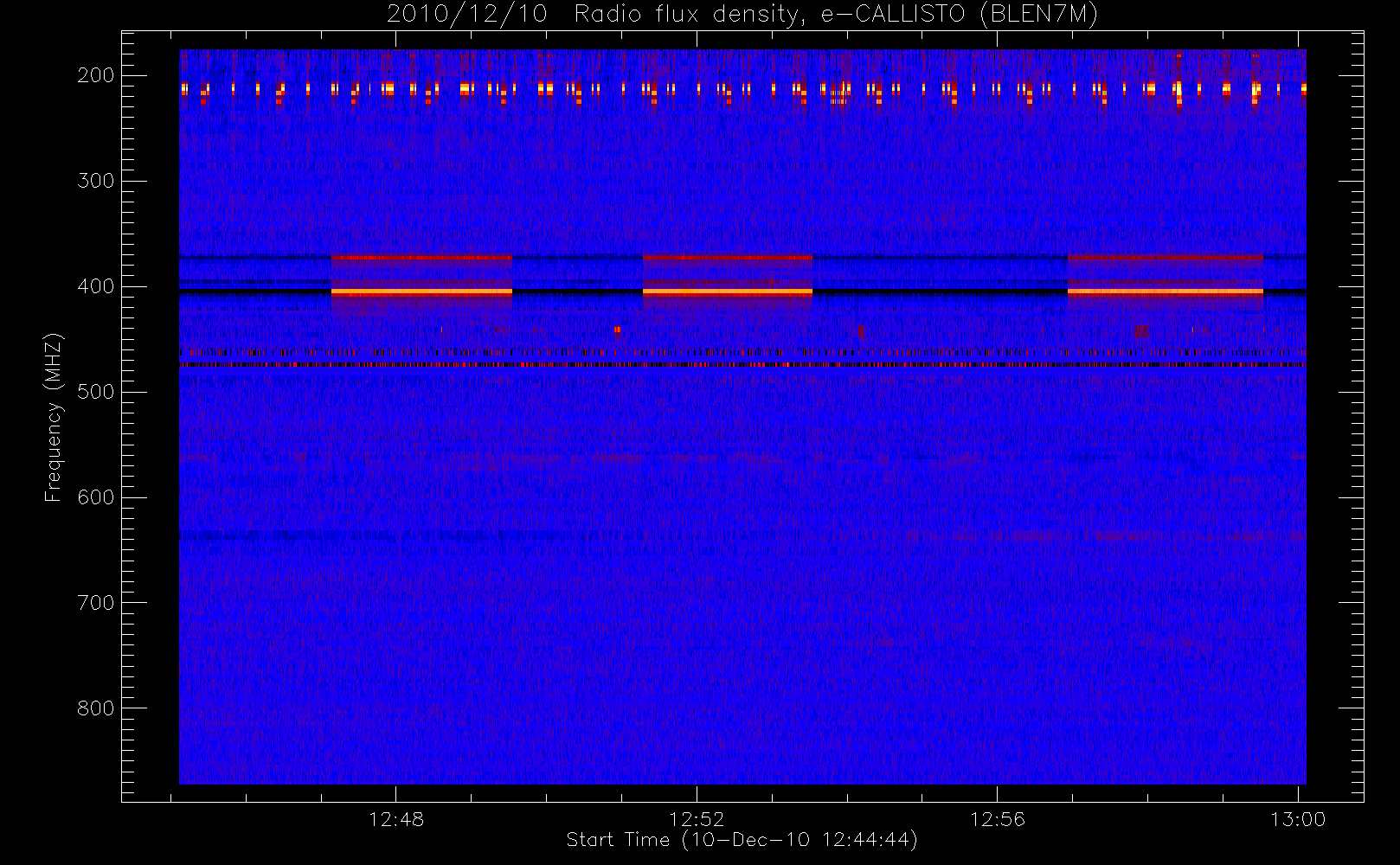Select the 200 frequency axis label
This screenshot has height=865, width=1400.
96,75
